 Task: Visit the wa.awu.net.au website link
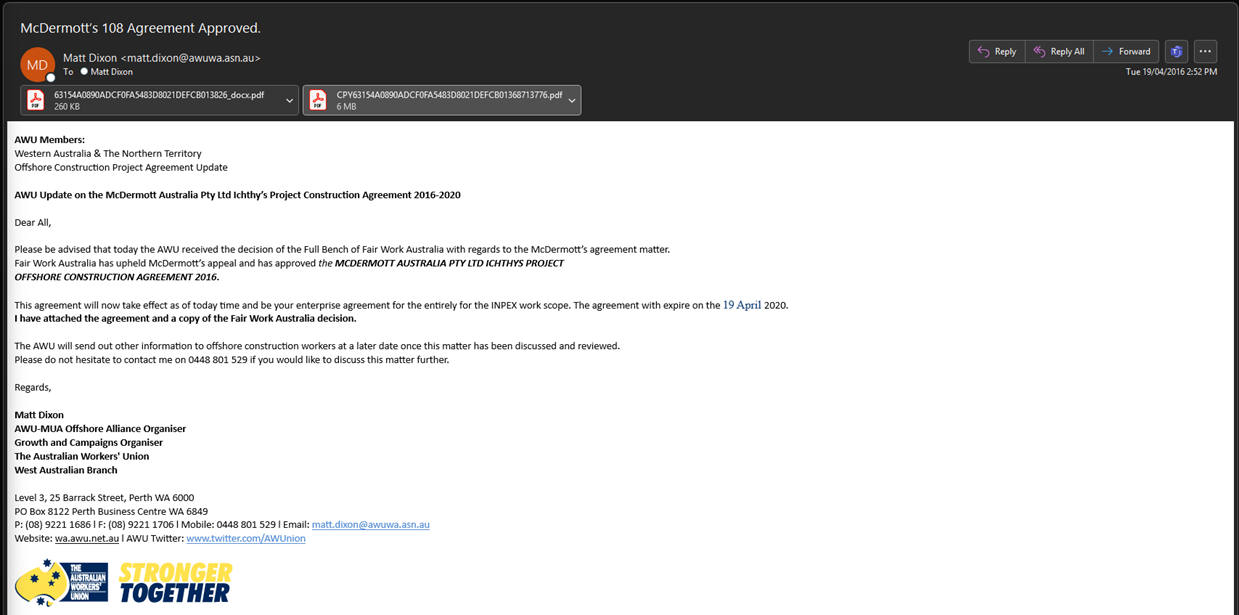(x=87, y=538)
